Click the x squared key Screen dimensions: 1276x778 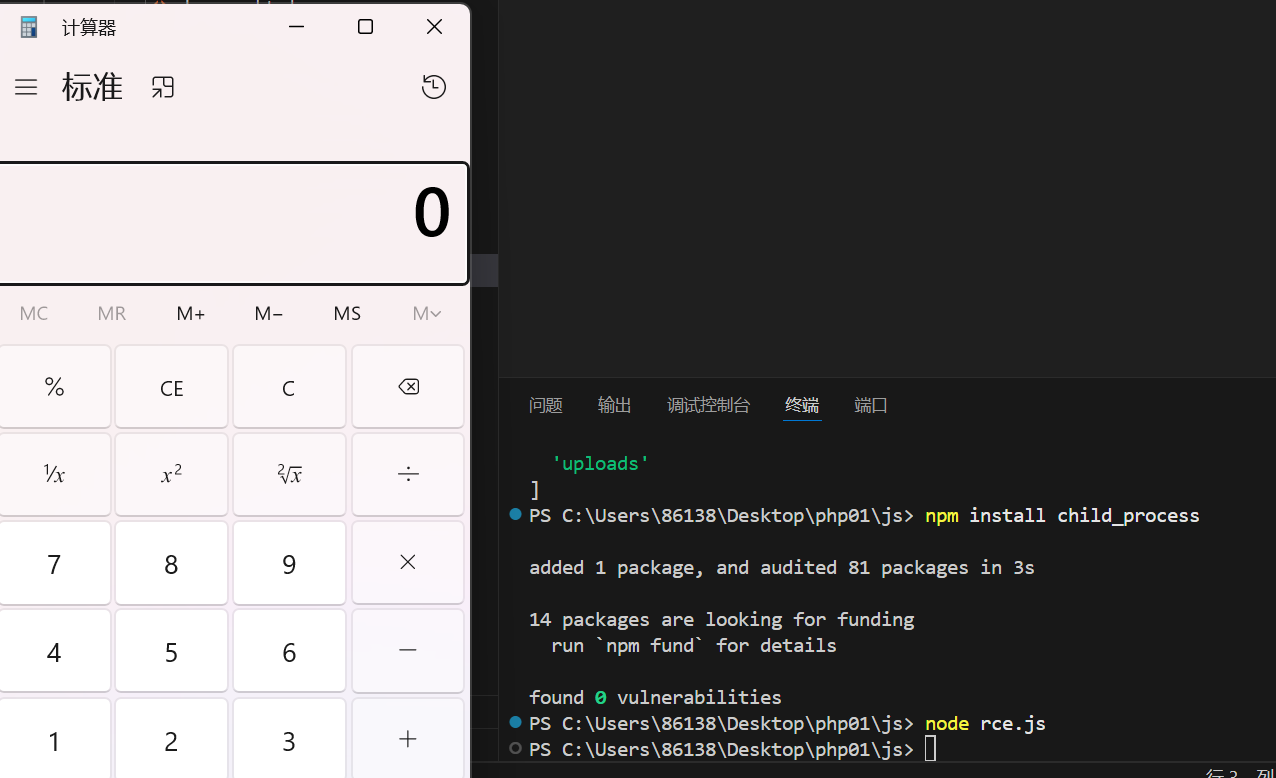[x=172, y=474]
